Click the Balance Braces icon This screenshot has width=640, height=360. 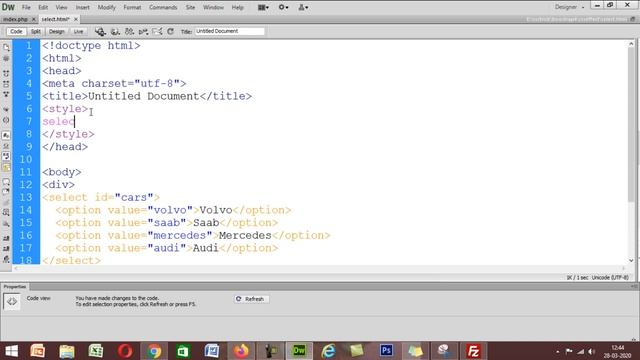coord(6,120)
